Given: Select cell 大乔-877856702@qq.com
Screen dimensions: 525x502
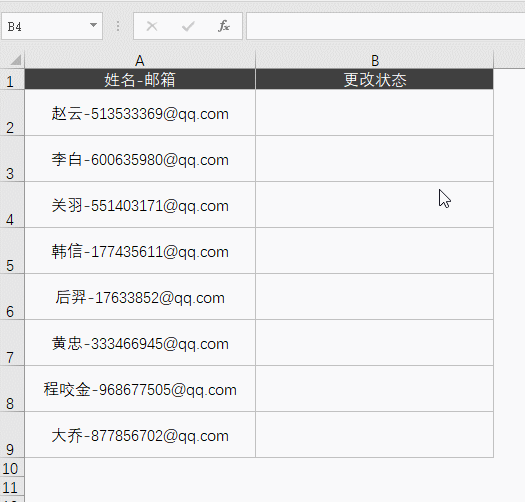Looking at the screenshot, I should tap(140, 435).
